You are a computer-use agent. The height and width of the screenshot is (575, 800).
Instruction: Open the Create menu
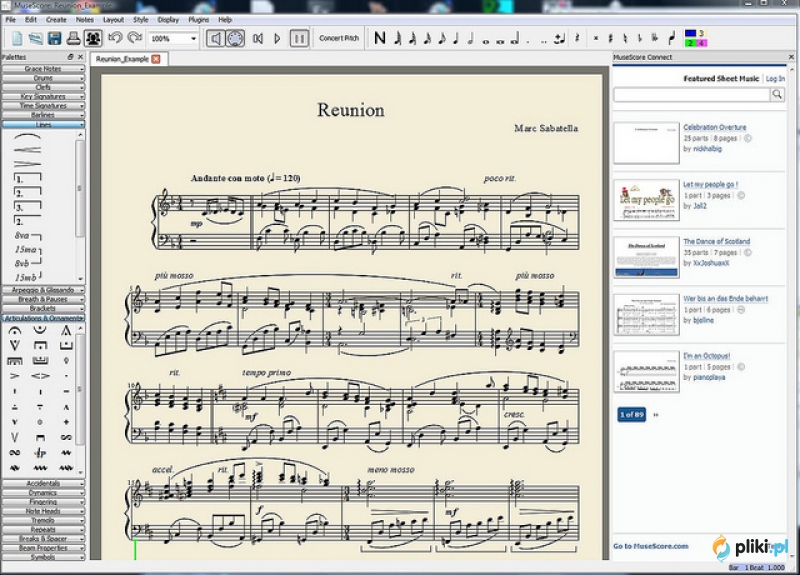[x=56, y=19]
